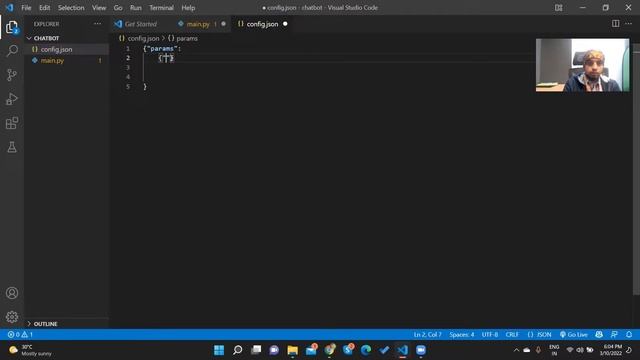This screenshot has width=640, height=360.
Task: Select main.py in the Explorer tree
Action: coord(52,60)
